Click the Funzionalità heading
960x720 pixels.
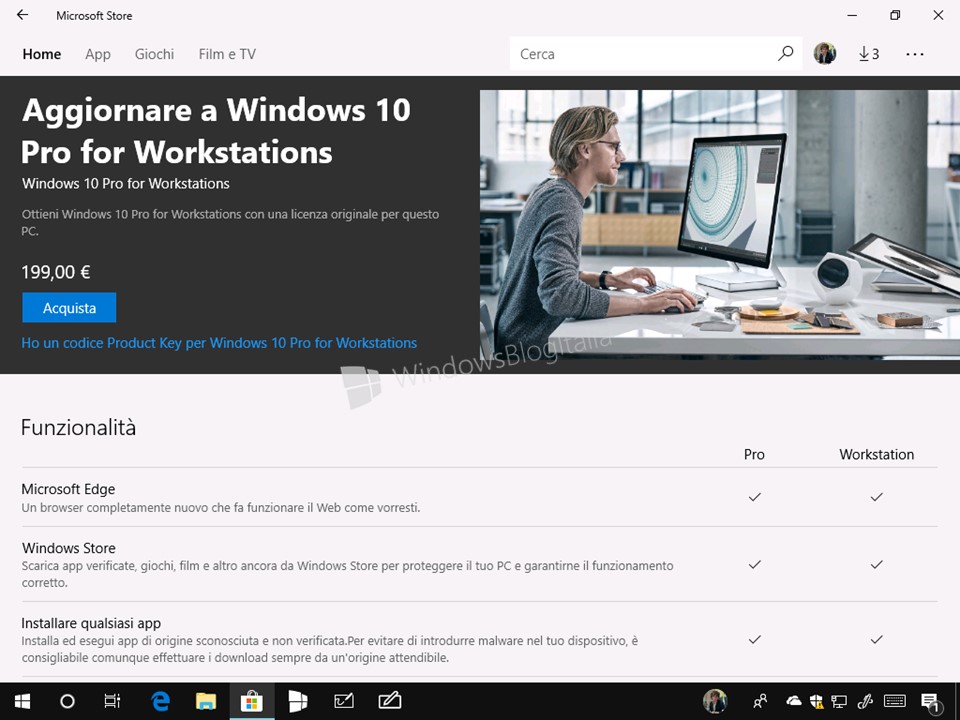[78, 427]
